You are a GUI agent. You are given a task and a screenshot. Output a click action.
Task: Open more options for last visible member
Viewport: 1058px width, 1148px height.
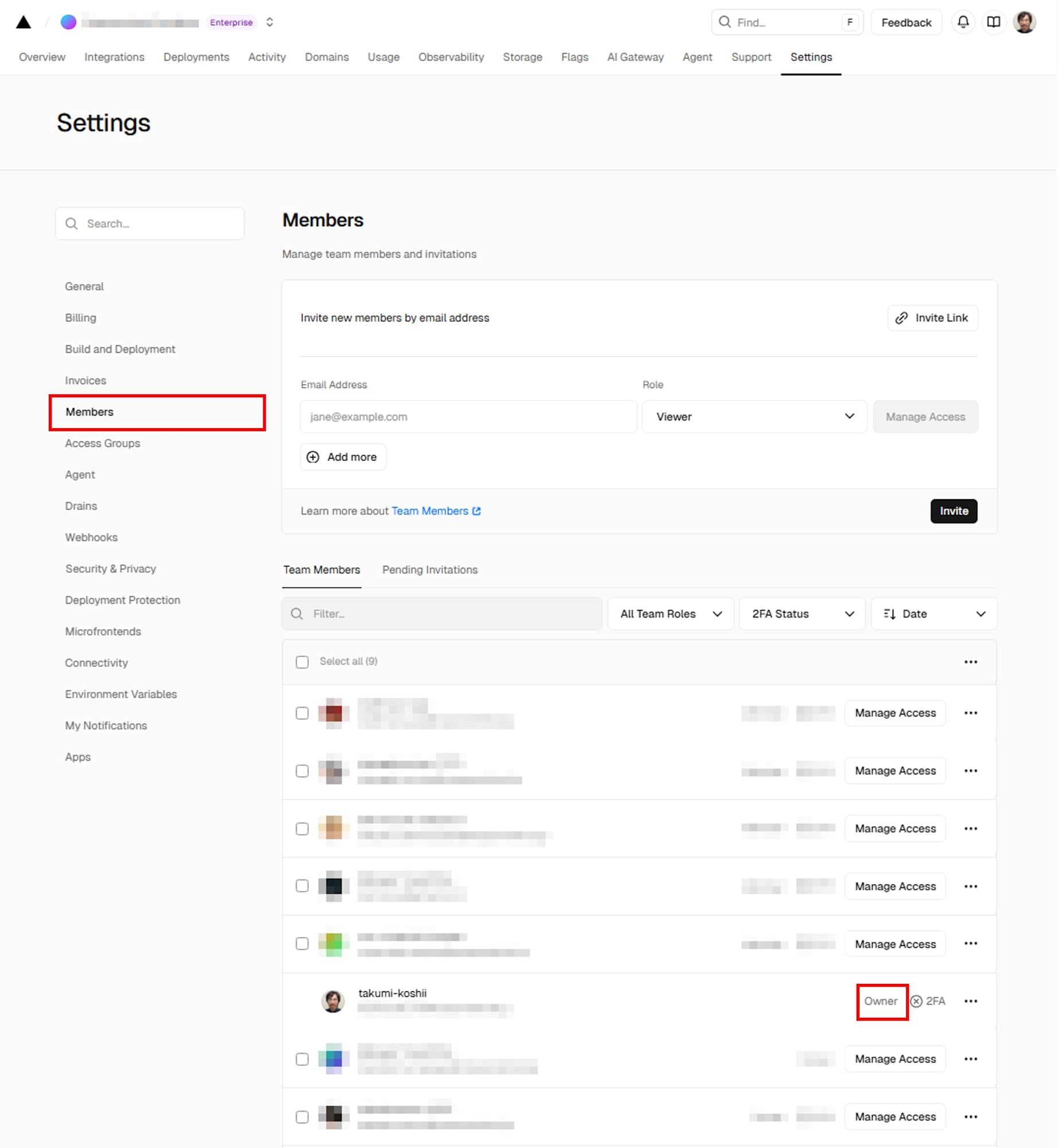point(970,1116)
